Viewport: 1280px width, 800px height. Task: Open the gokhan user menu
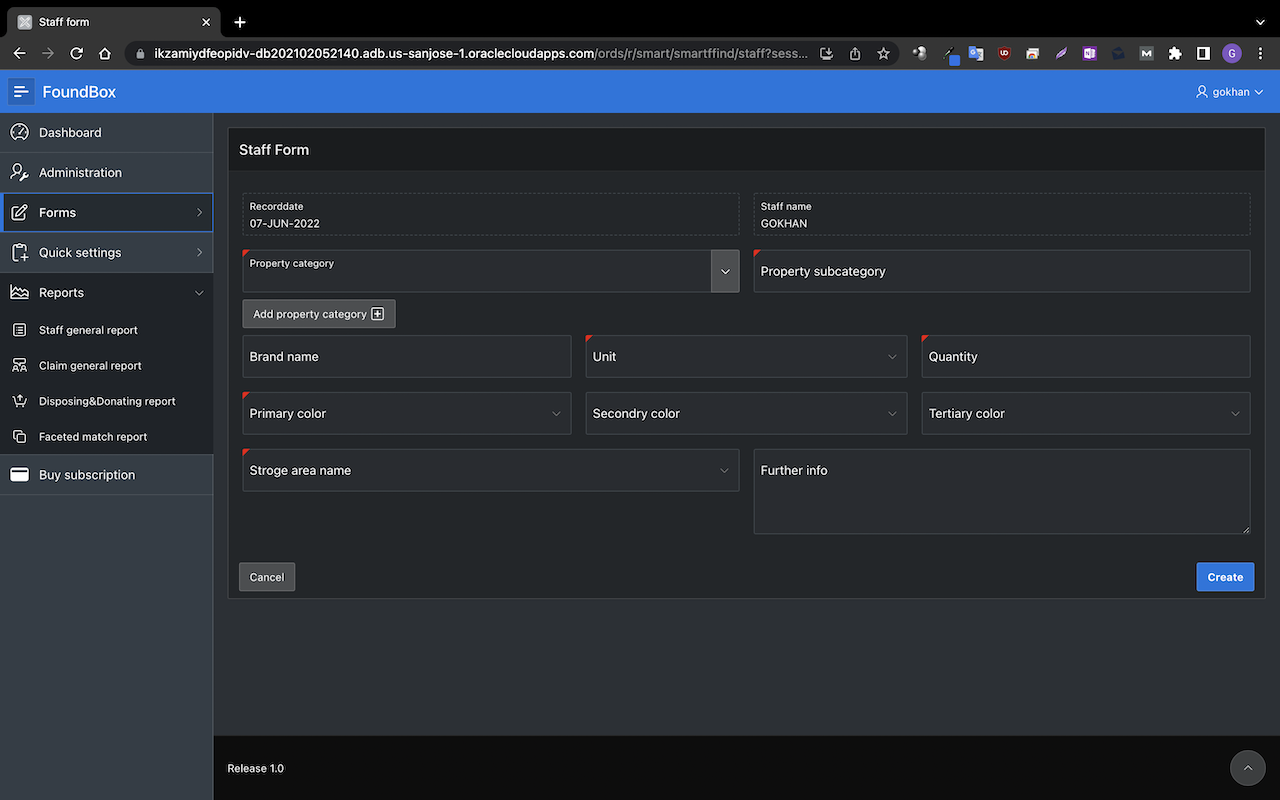(1230, 91)
